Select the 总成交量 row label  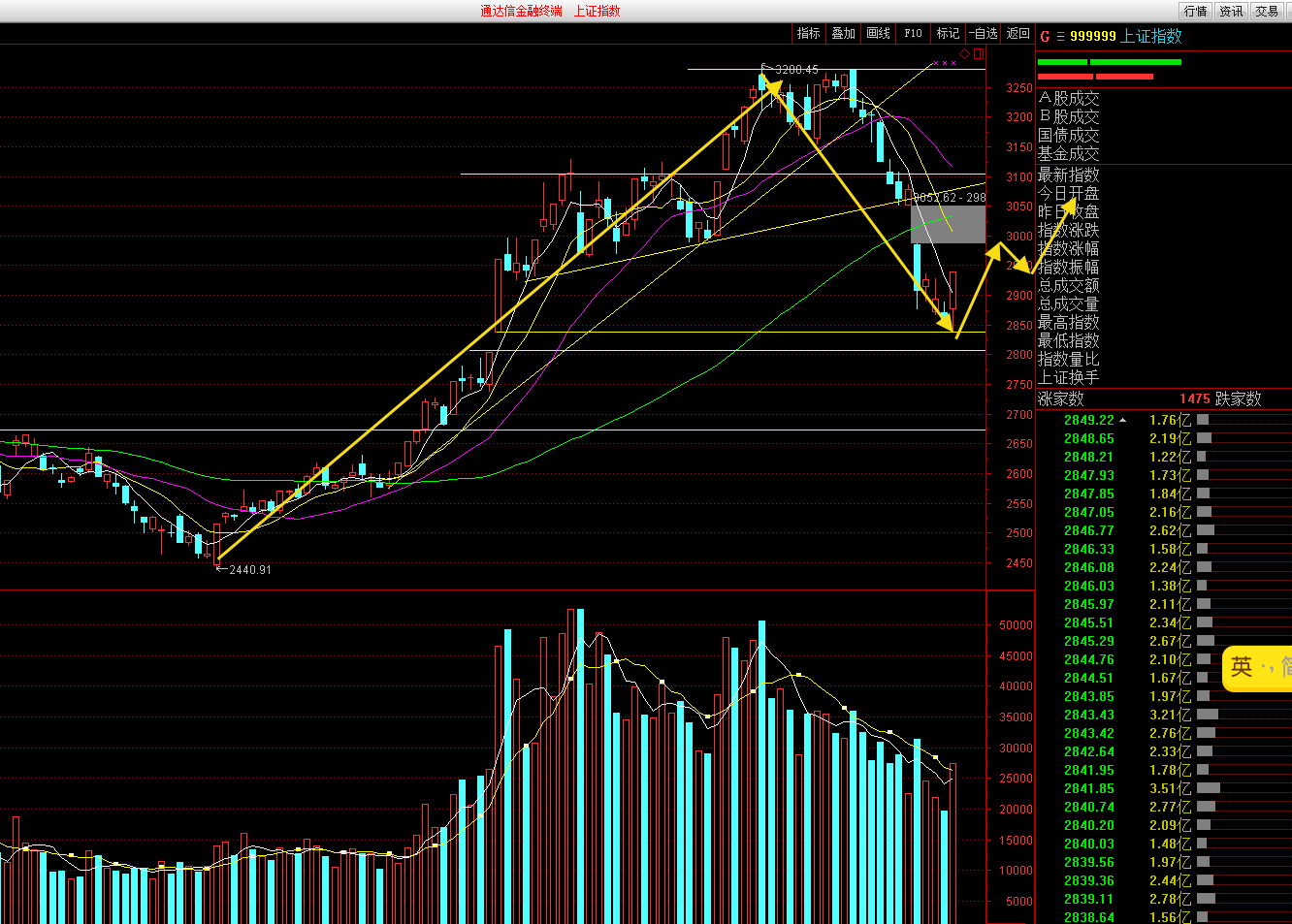point(1069,303)
